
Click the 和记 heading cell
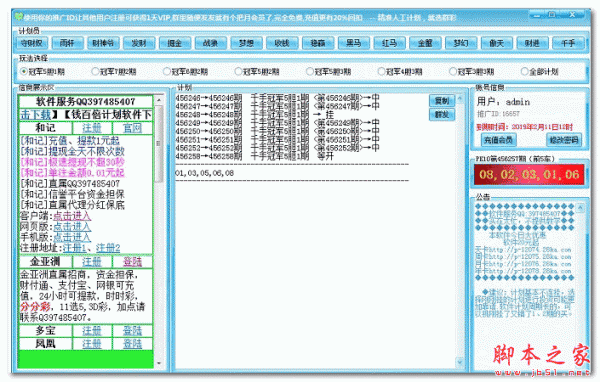46,127
